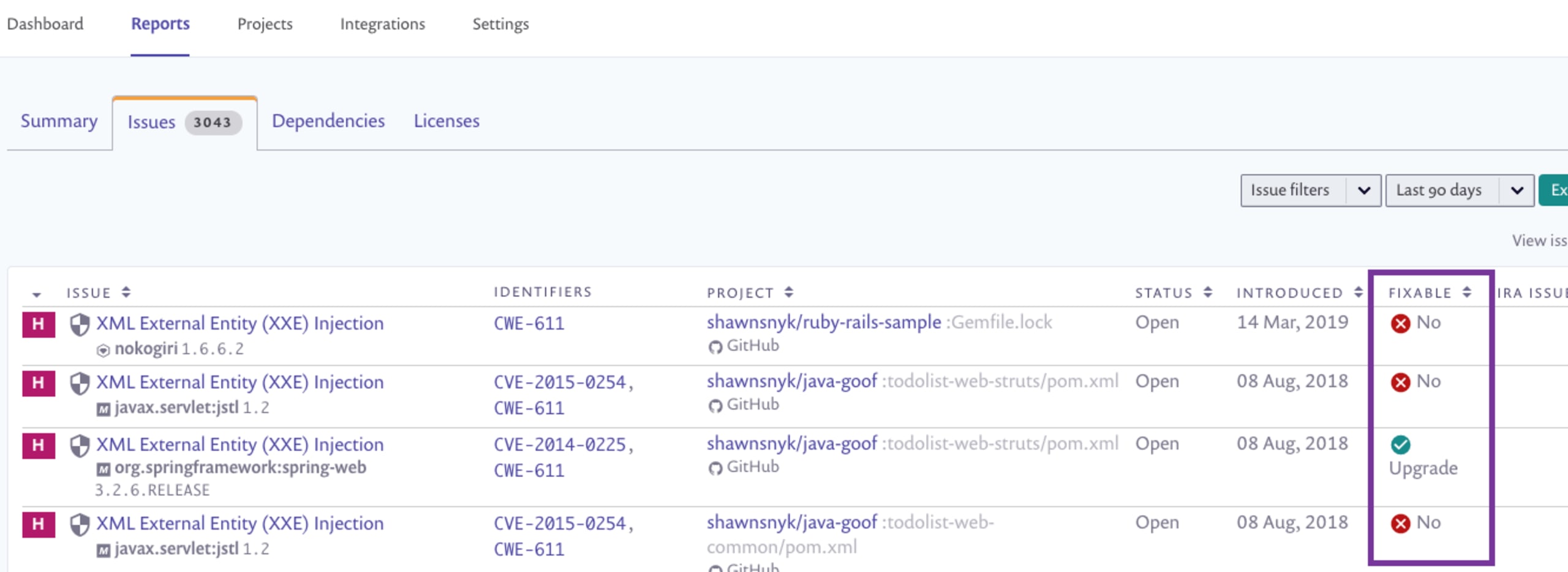Open the Issue filters dropdown
The width and height of the screenshot is (1568, 572).
click(x=1310, y=190)
